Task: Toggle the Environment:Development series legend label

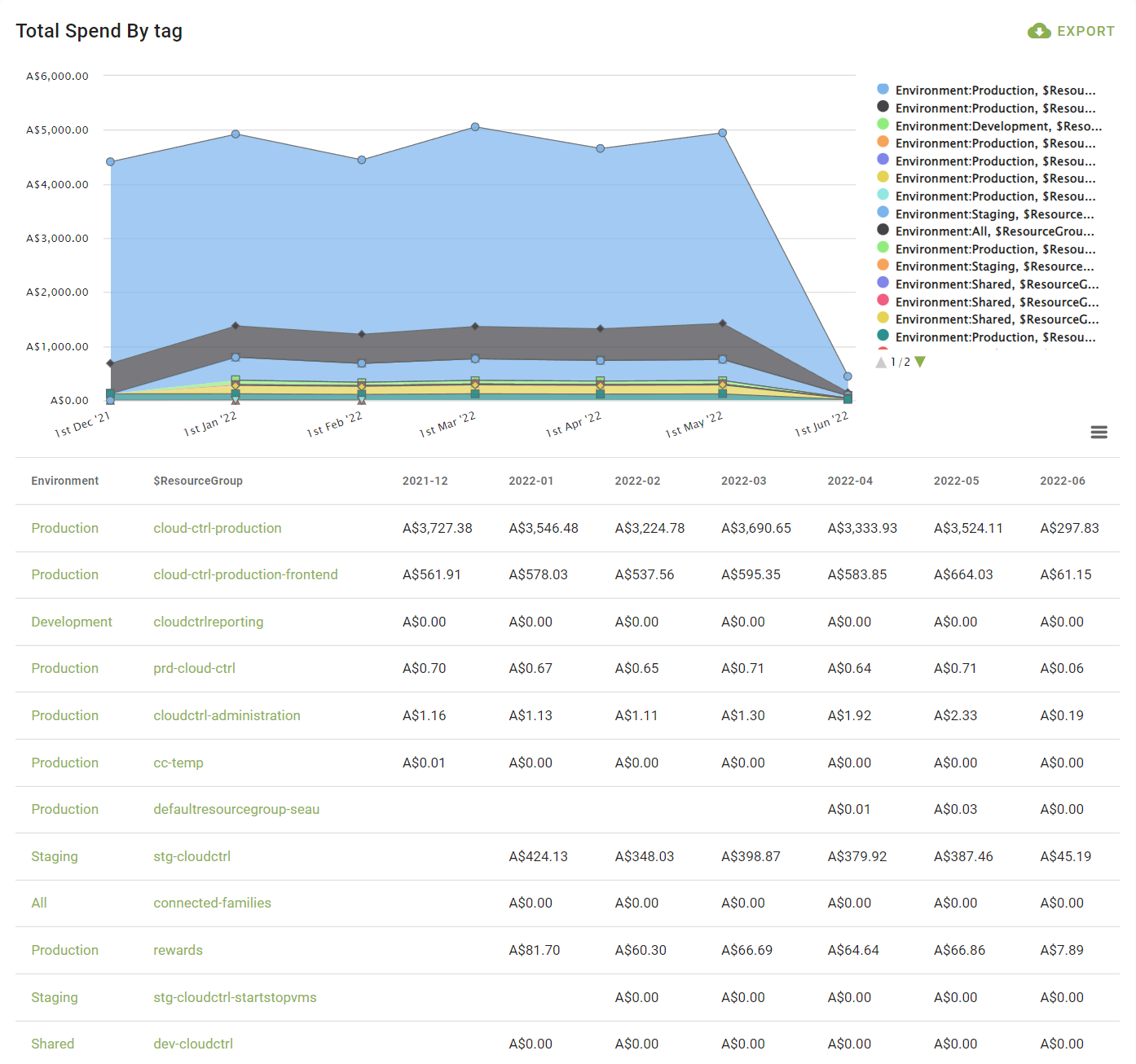Action: point(997,126)
